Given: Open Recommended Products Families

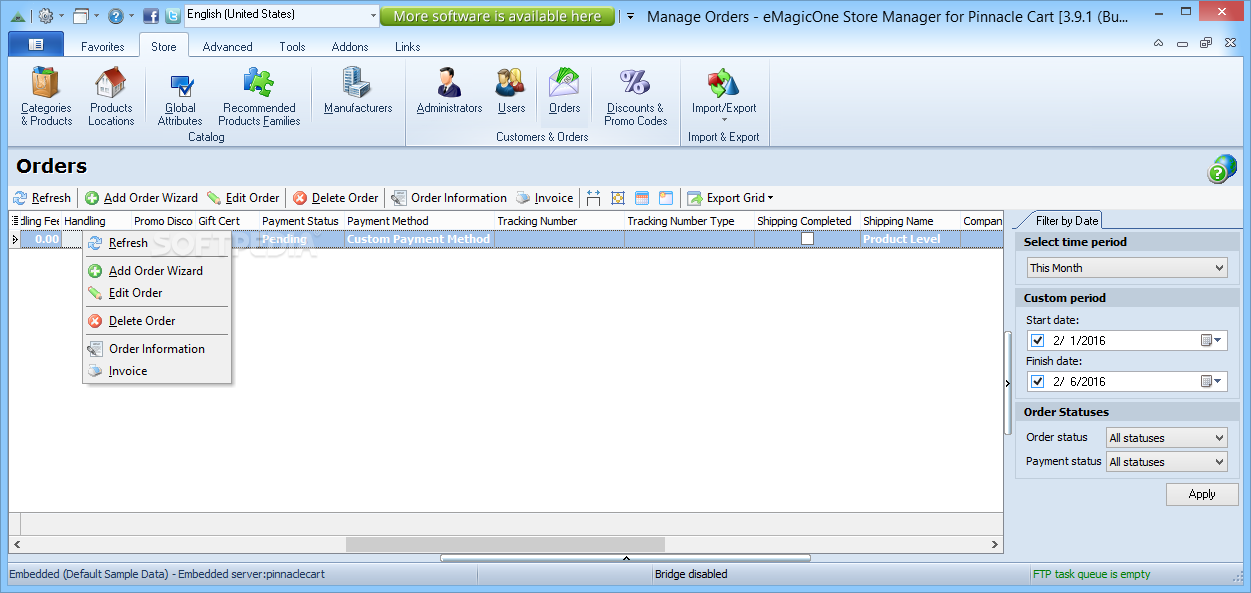Looking at the screenshot, I should click(259, 97).
